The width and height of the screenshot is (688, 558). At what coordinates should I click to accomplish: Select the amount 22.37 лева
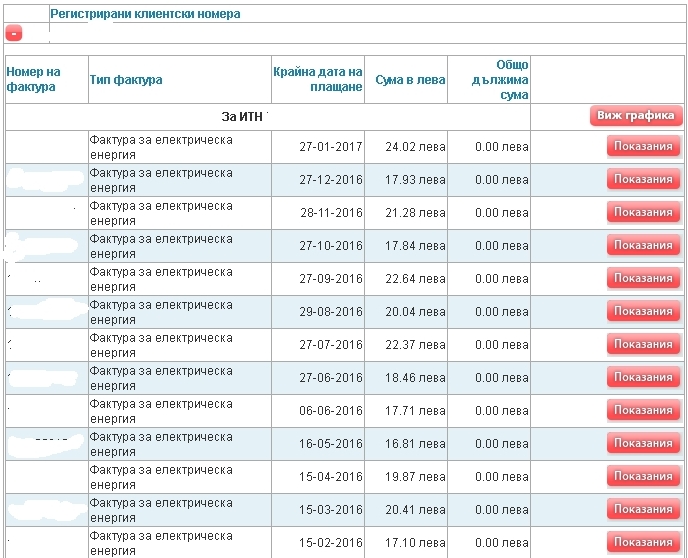point(416,345)
